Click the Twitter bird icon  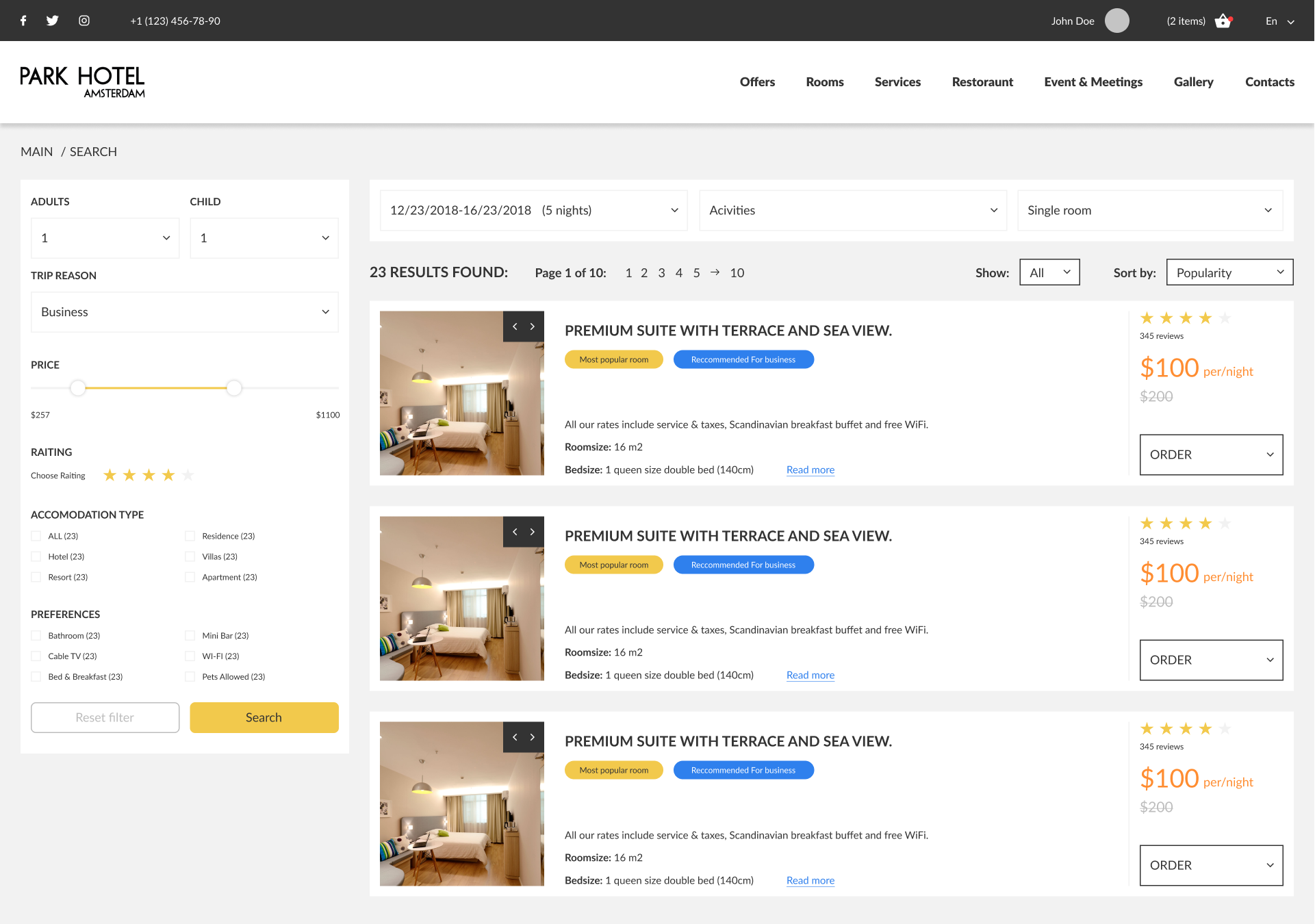52,21
